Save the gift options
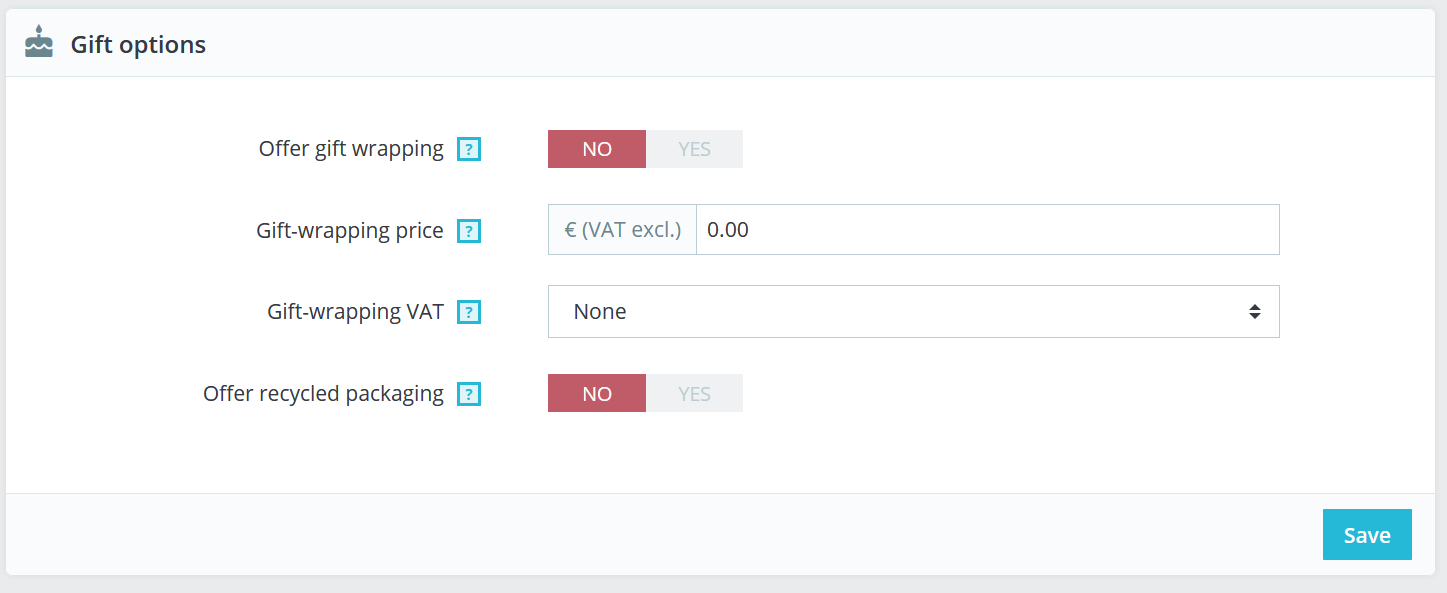 point(1366,535)
